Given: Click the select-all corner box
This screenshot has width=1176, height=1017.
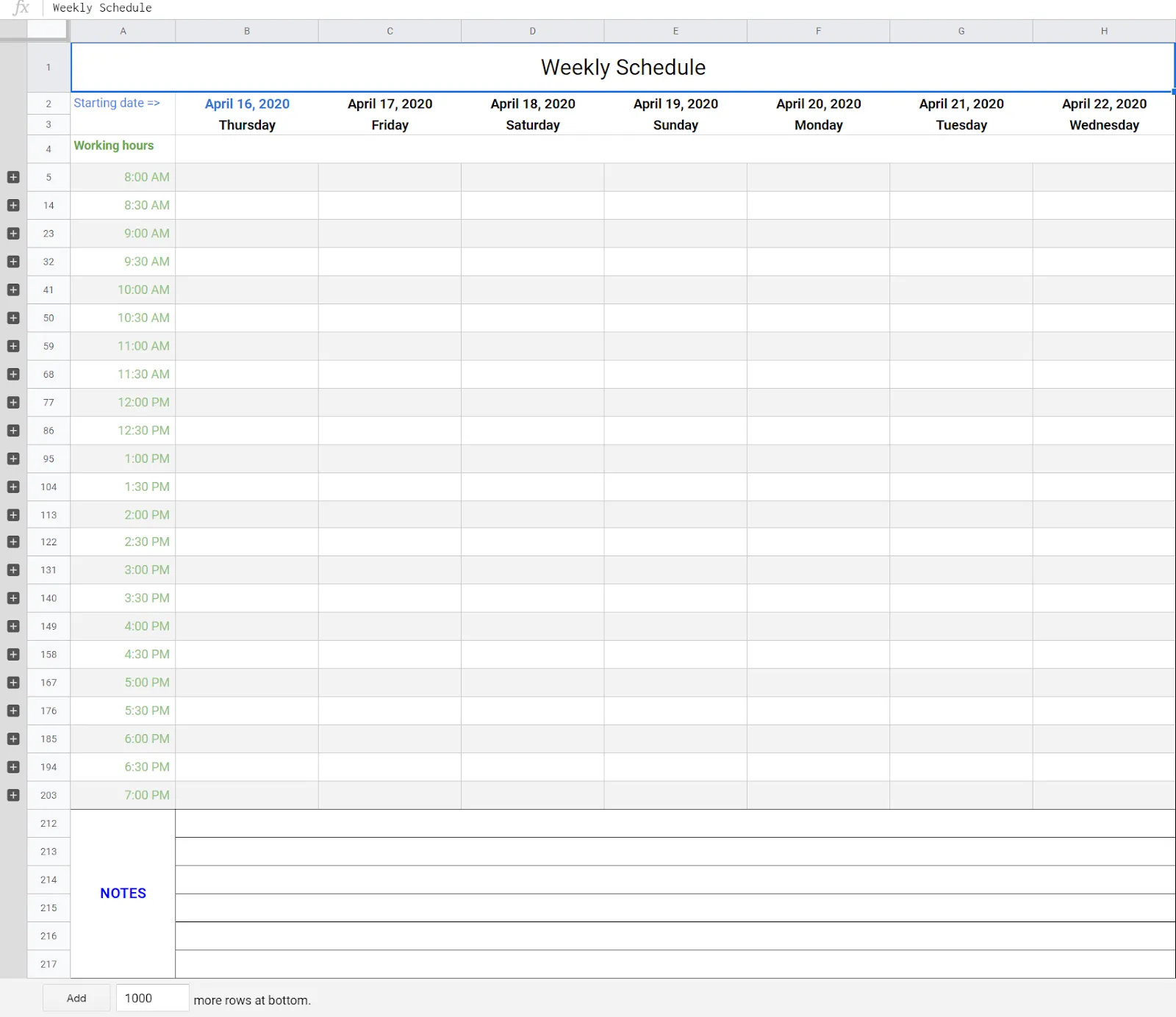Looking at the screenshot, I should 48,31.
